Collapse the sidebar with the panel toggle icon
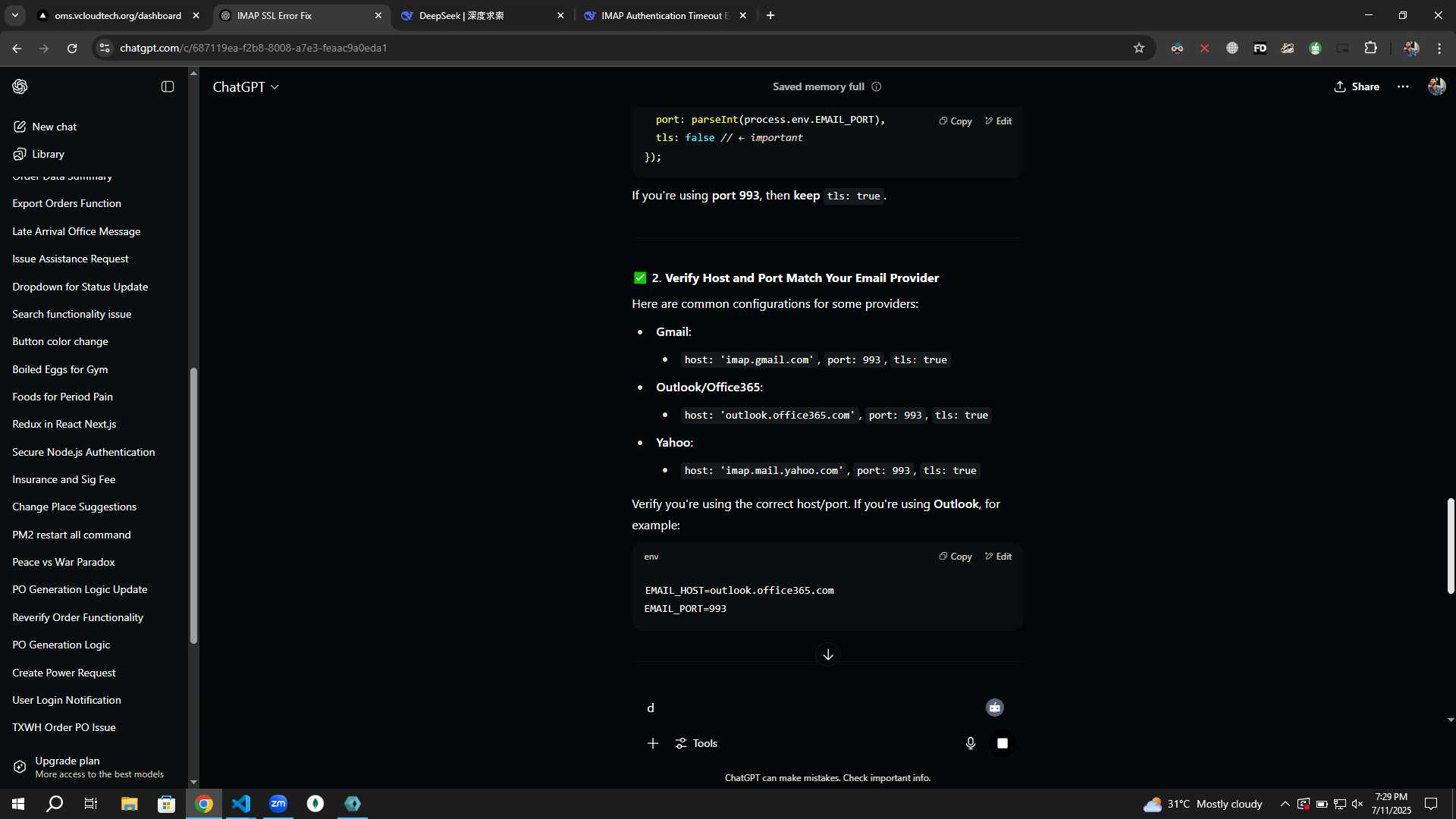Screen dimensions: 1456x819 [168, 86]
